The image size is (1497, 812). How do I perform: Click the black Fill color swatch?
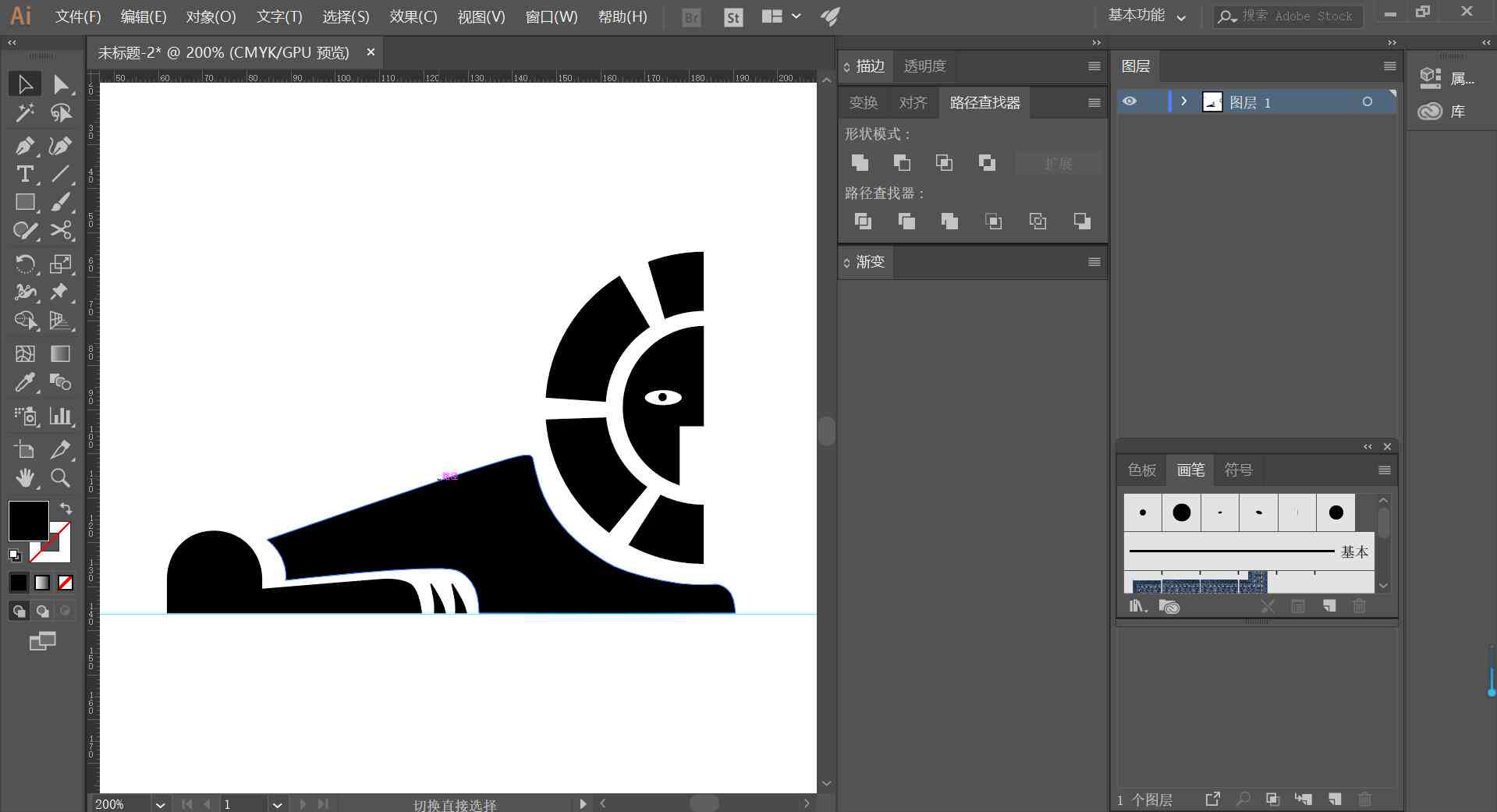(28, 521)
